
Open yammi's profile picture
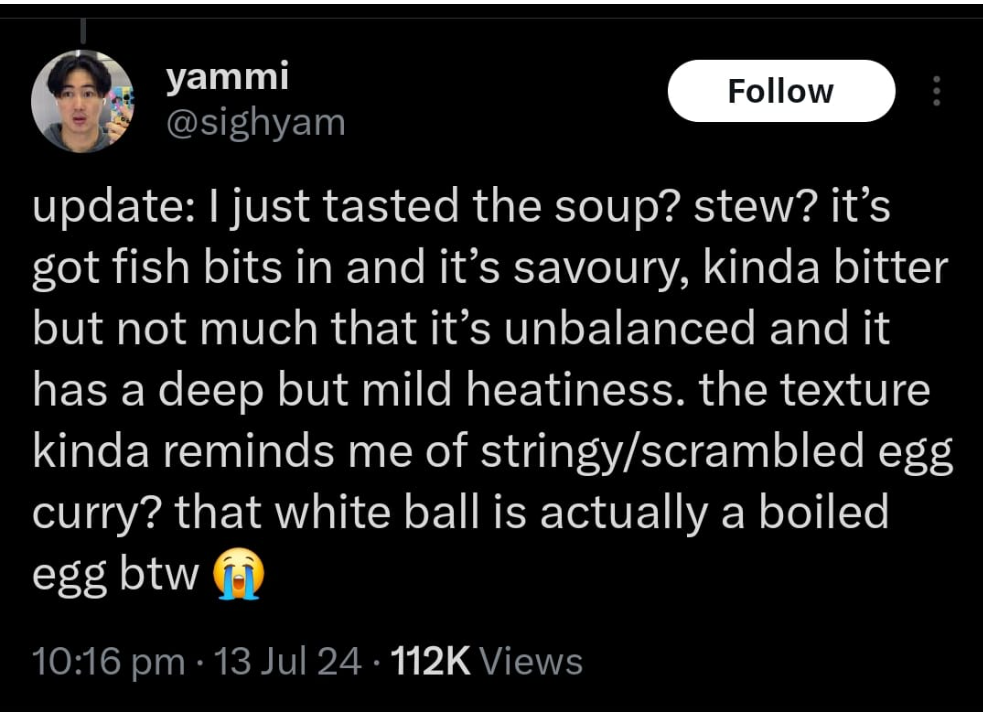coord(82,100)
